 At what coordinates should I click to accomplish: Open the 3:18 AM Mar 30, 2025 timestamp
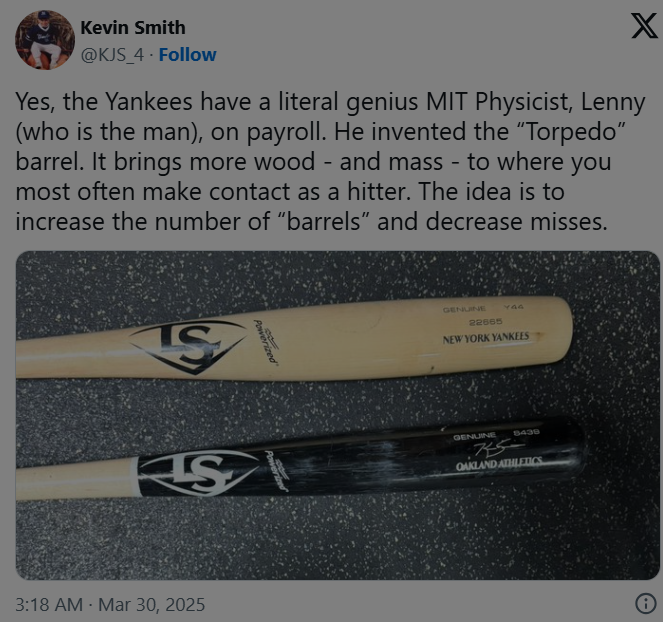(x=110, y=604)
